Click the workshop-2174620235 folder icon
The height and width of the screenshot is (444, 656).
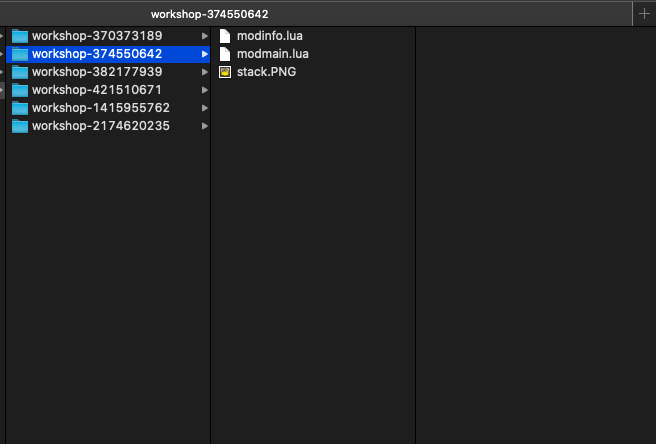20,126
